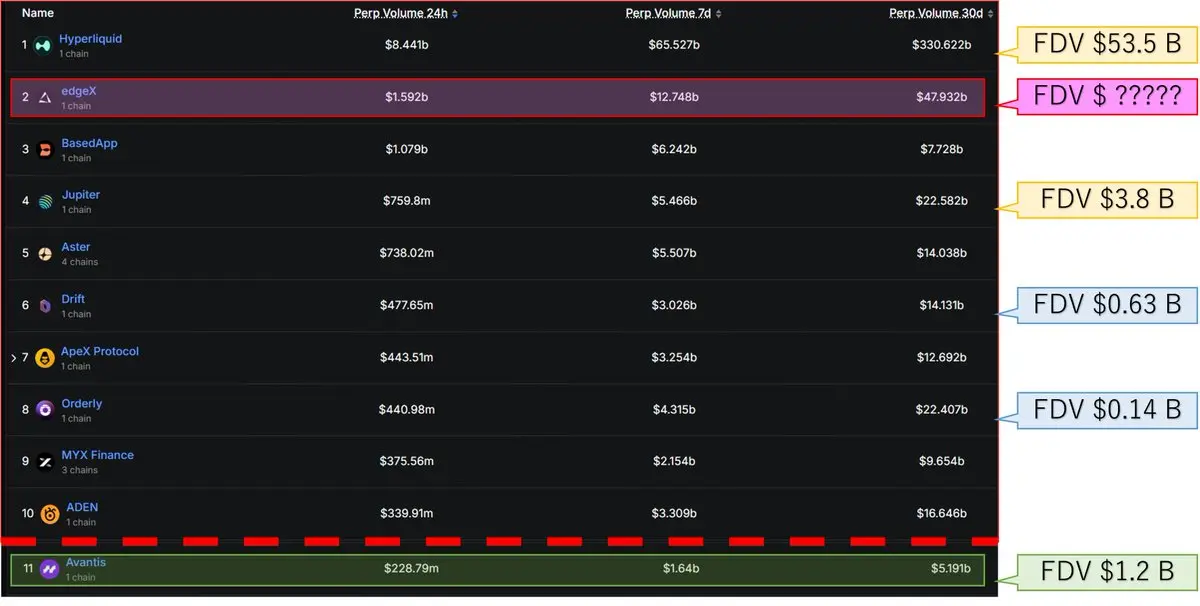The height and width of the screenshot is (606, 1200).
Task: Sort by Perp Volume 30d column
Action: click(942, 13)
